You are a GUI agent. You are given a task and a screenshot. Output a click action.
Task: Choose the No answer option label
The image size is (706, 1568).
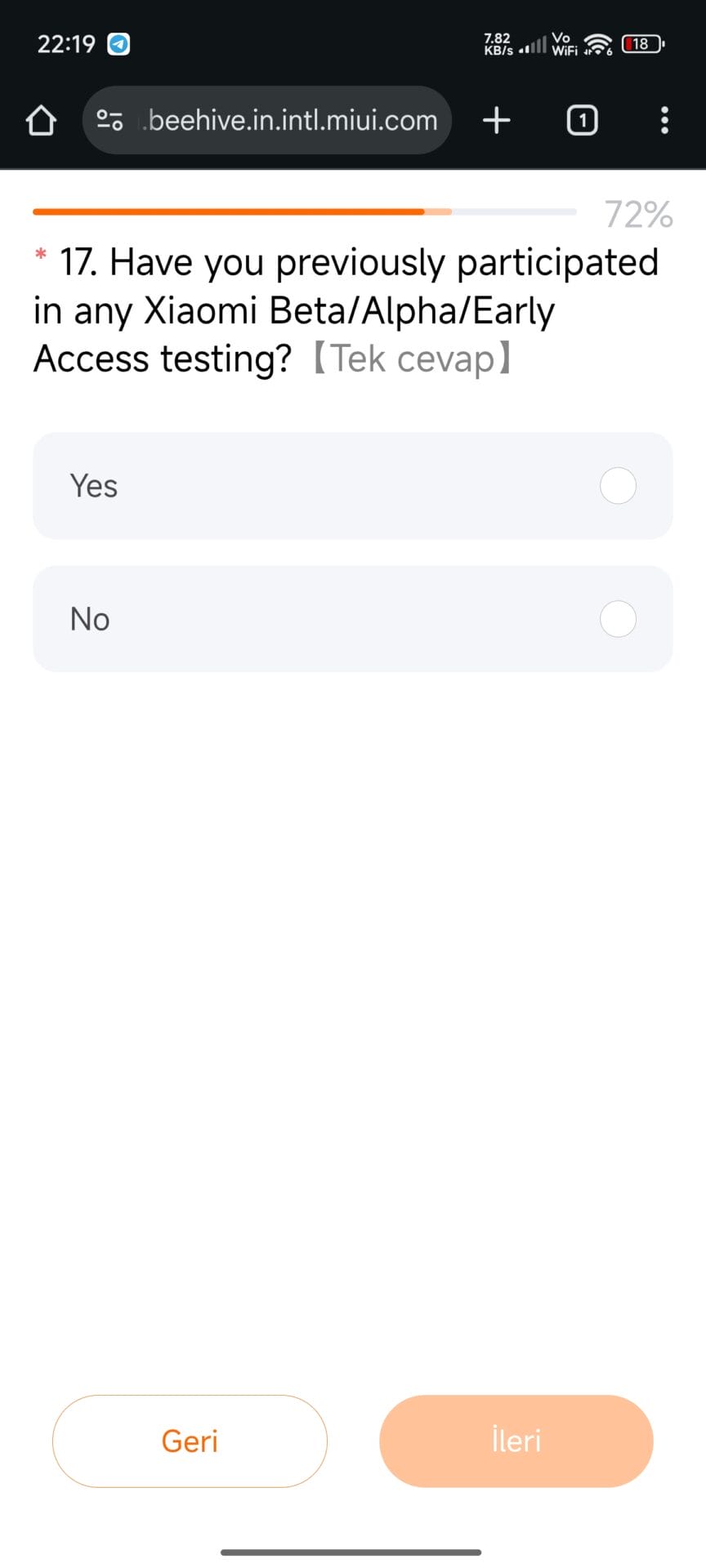[x=90, y=619]
